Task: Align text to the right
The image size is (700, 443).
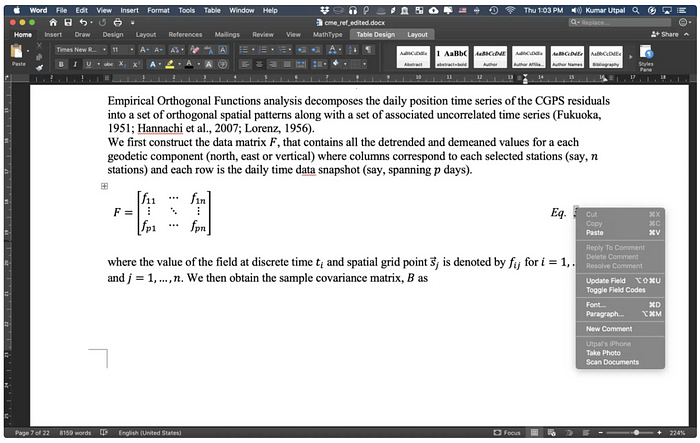Action: pyautogui.click(x=273, y=64)
